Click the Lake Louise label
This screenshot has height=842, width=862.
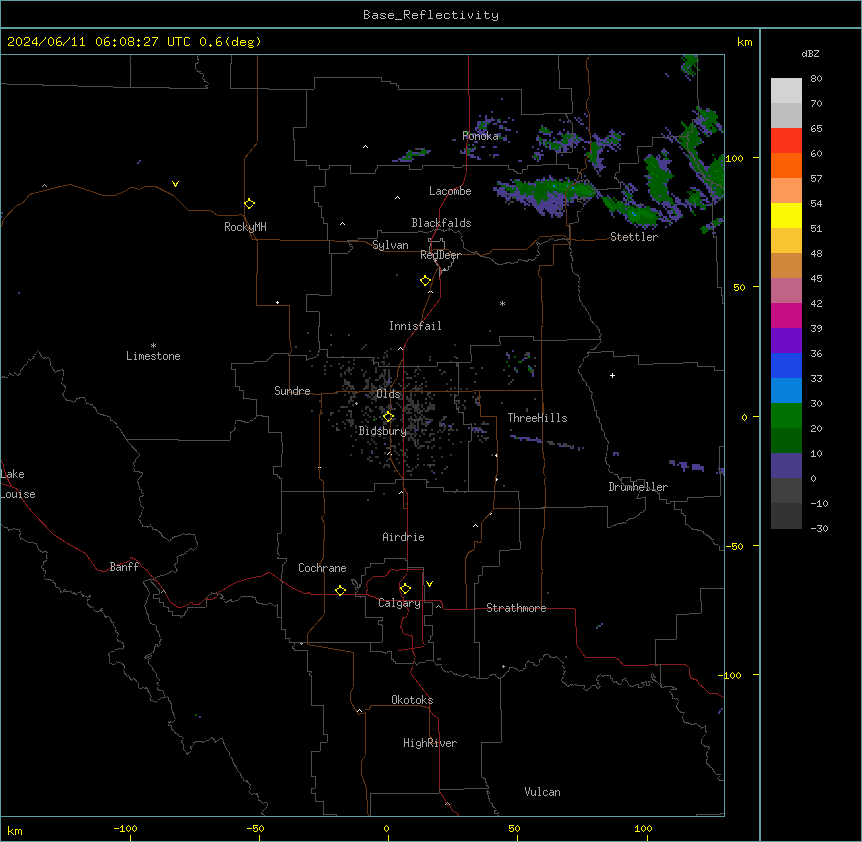tap(18, 484)
